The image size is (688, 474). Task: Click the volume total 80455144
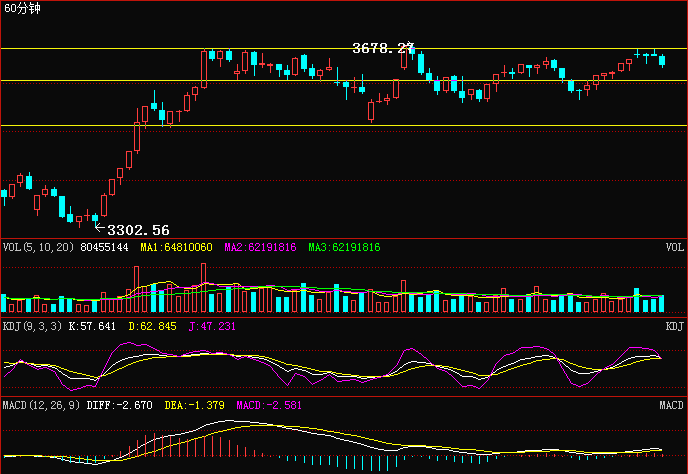click(104, 247)
